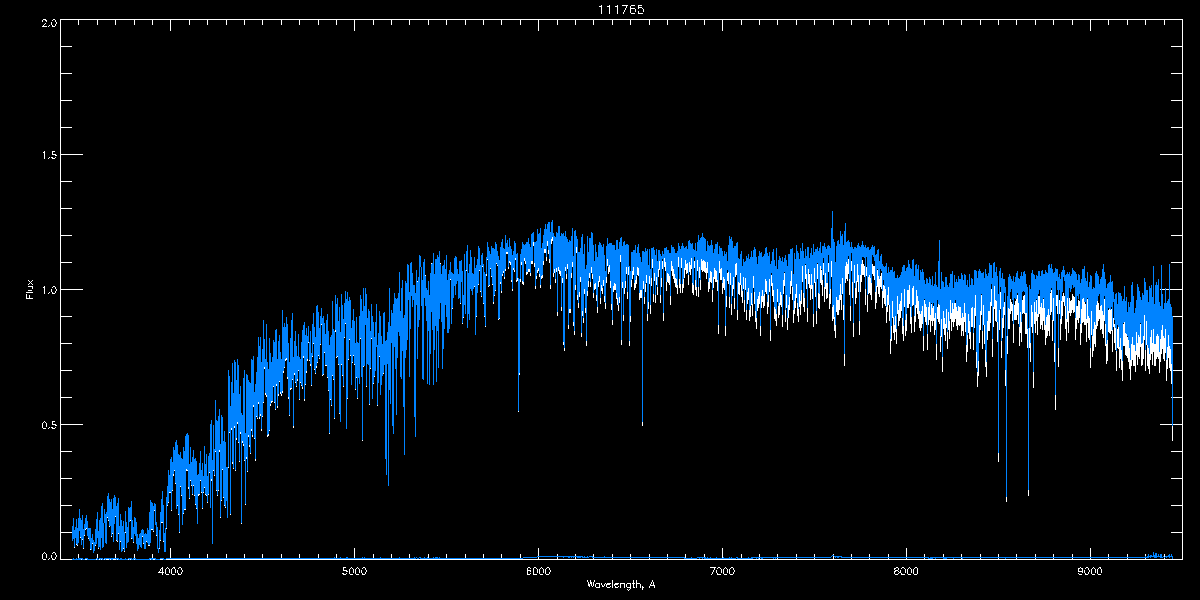The height and width of the screenshot is (600, 1200).
Task: Click the absorption line bottom near 8660 Å
Action: tap(1028, 492)
